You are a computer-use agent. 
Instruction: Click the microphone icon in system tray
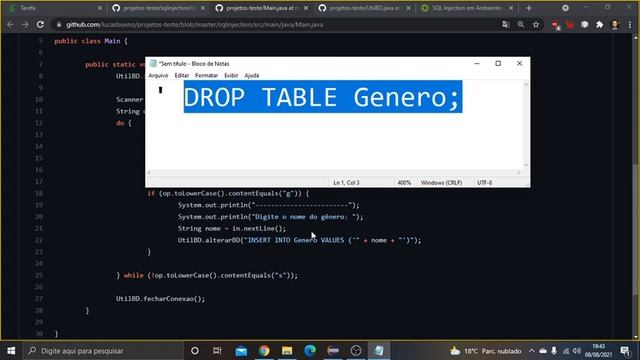tap(554, 351)
